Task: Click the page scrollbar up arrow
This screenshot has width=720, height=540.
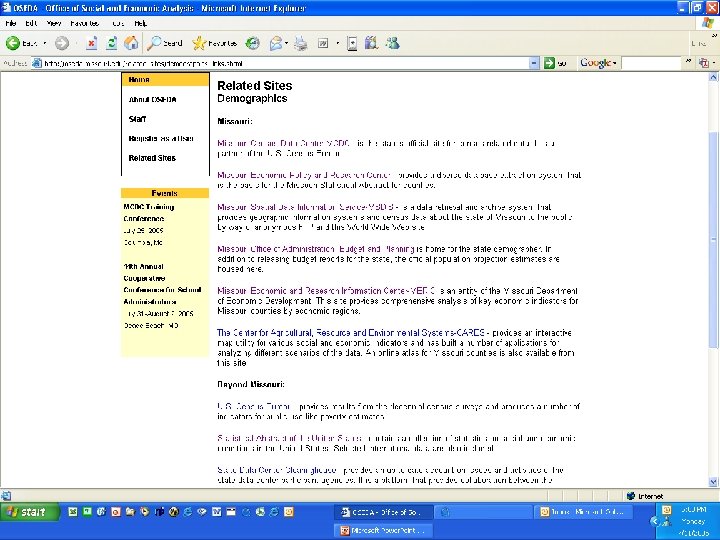Action: tap(713, 77)
